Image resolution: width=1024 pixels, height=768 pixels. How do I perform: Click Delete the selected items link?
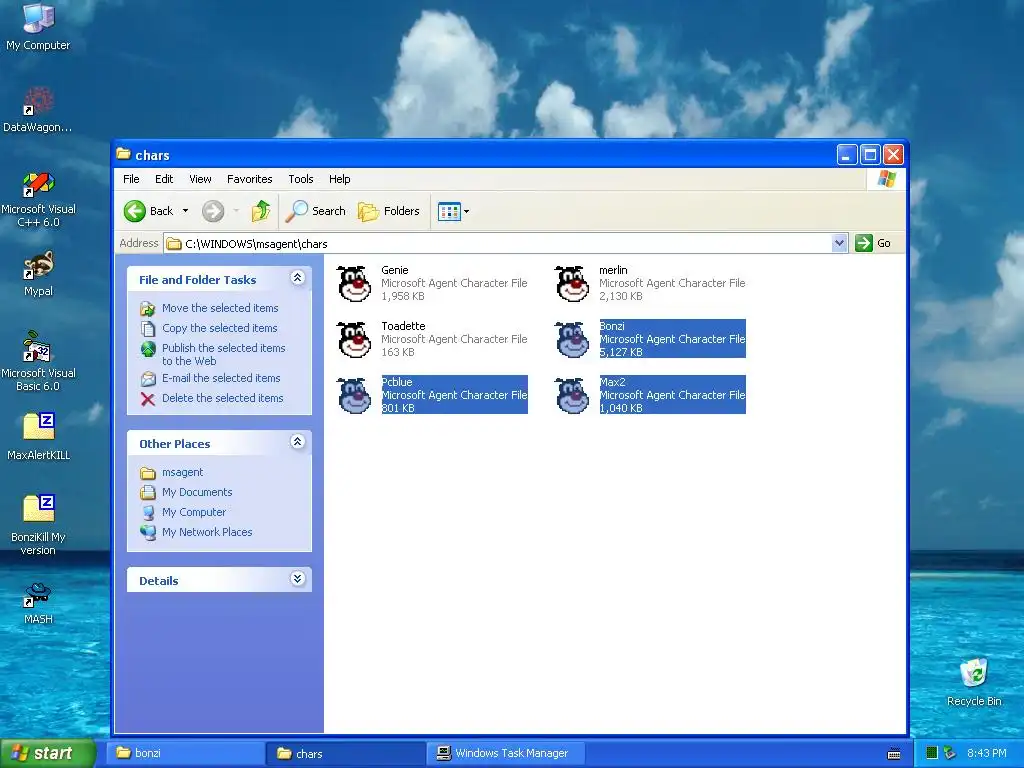click(223, 398)
